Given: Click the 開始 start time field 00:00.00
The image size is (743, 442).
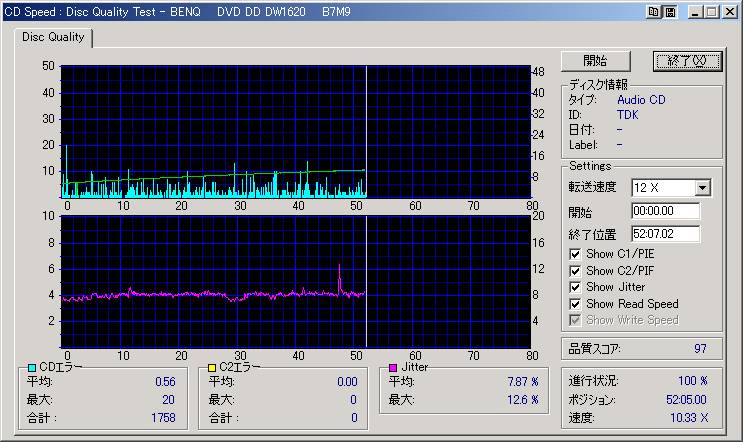Looking at the screenshot, I should [x=665, y=212].
